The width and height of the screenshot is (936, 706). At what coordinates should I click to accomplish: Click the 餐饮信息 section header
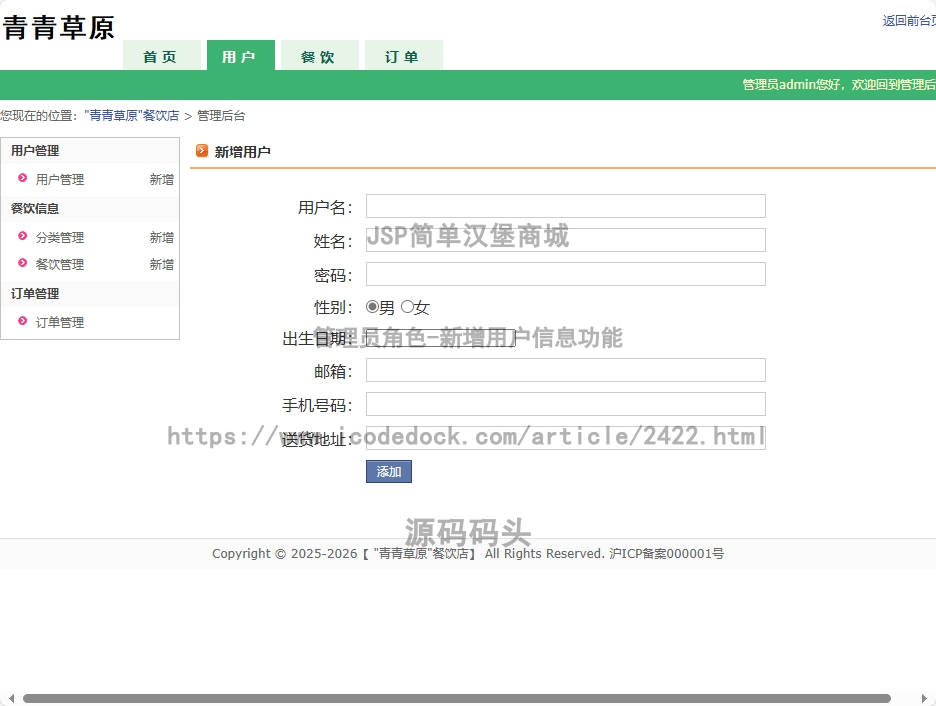35,208
